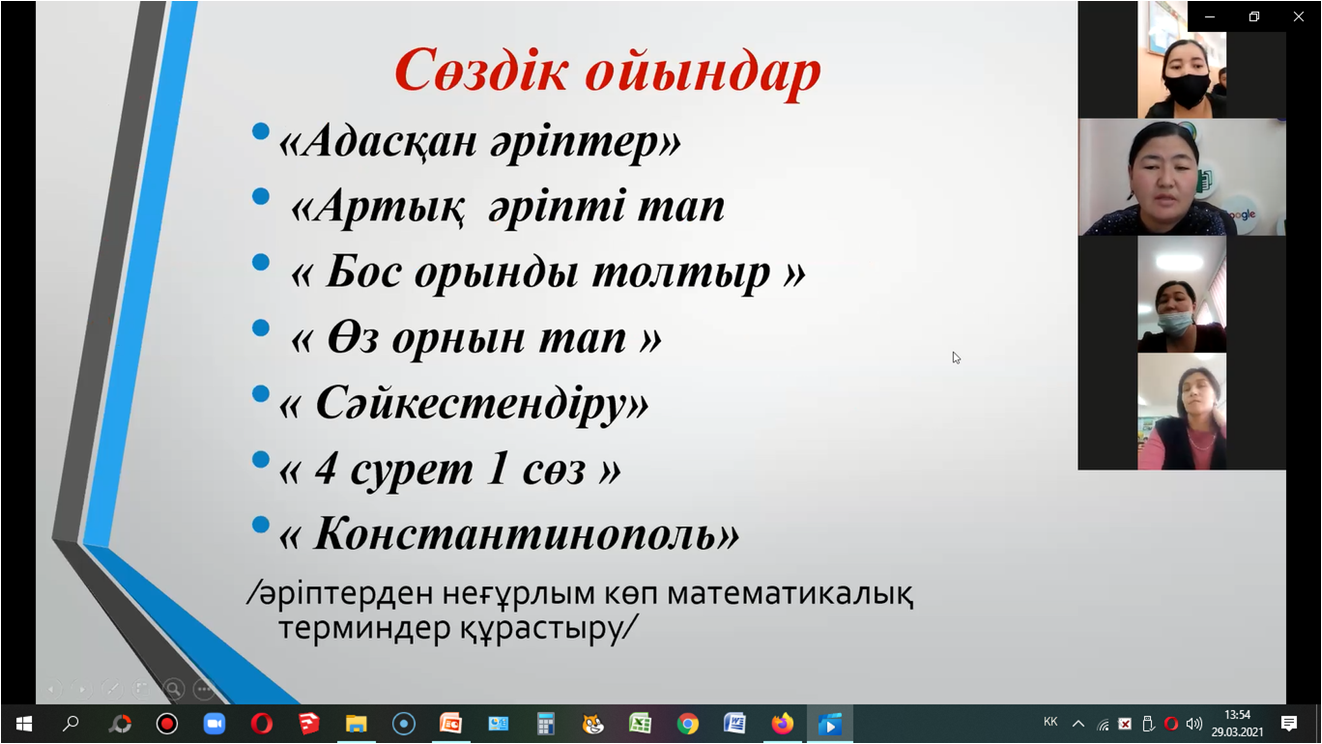Show all slides grid view
This screenshot has height=744, width=1322.
point(143,688)
